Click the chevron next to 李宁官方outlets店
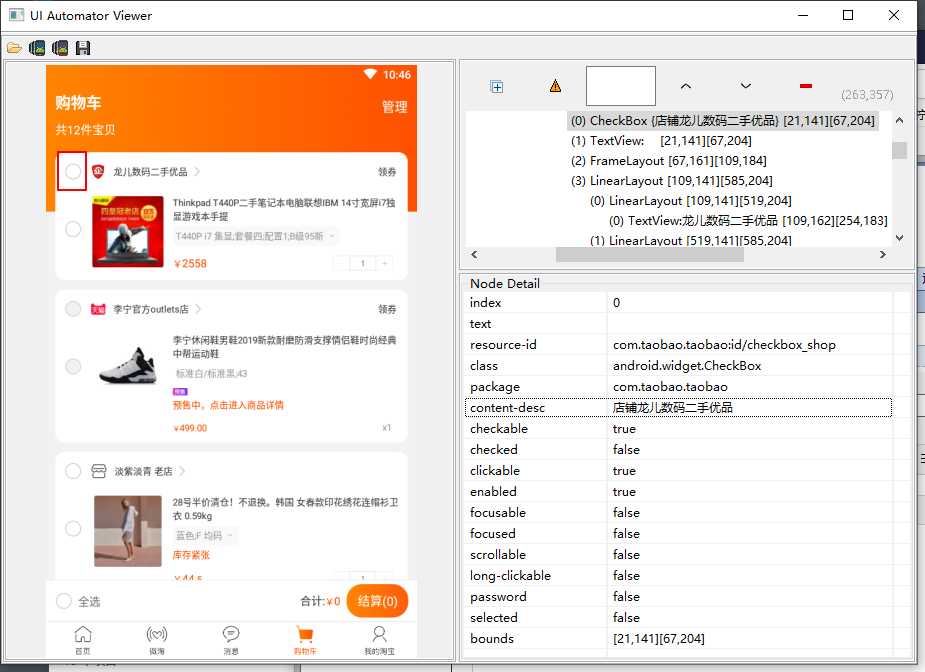This screenshot has height=672, width=925. point(198,309)
